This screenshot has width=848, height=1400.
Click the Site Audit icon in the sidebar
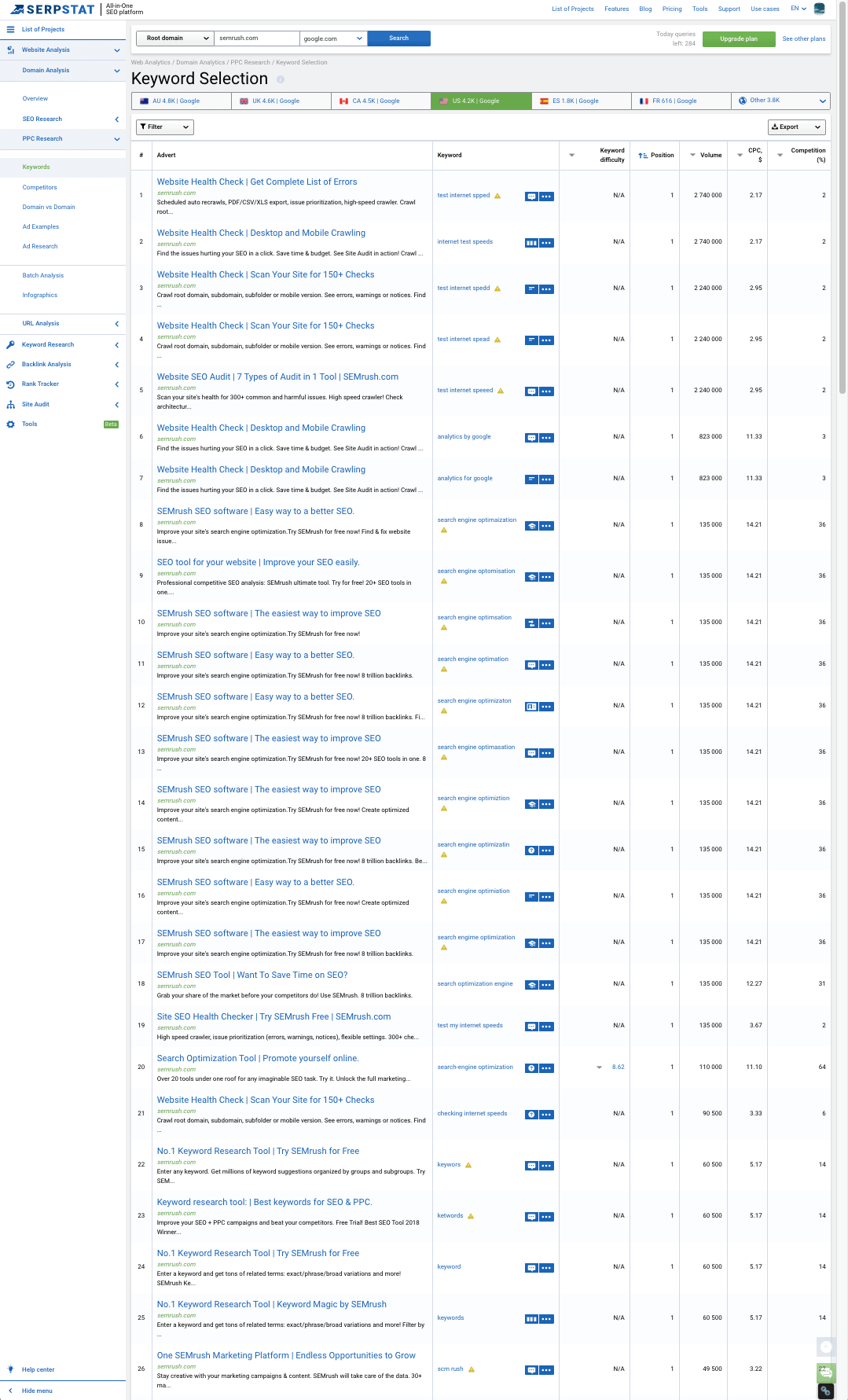(10, 404)
